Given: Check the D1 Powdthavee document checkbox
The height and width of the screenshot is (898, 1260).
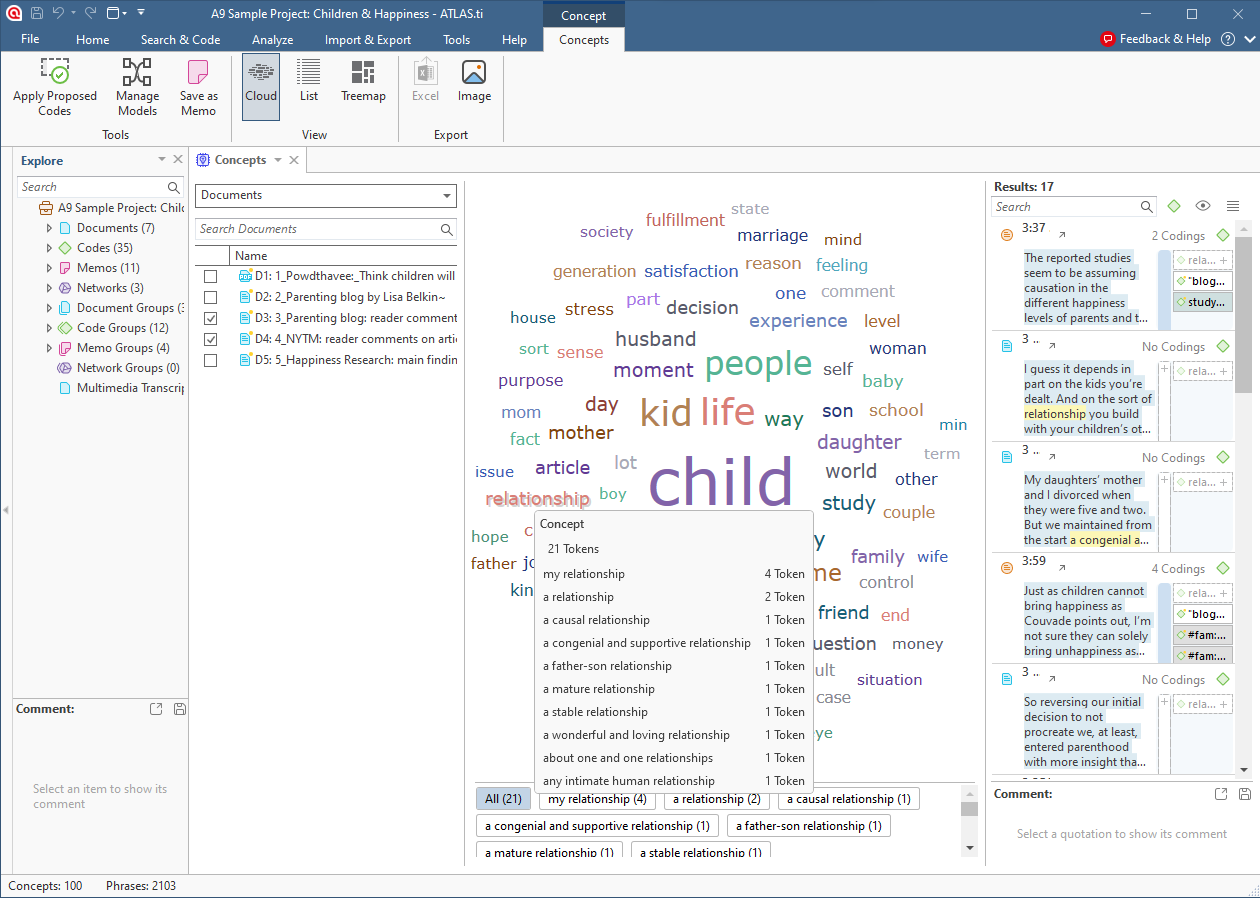Looking at the screenshot, I should 210,276.
